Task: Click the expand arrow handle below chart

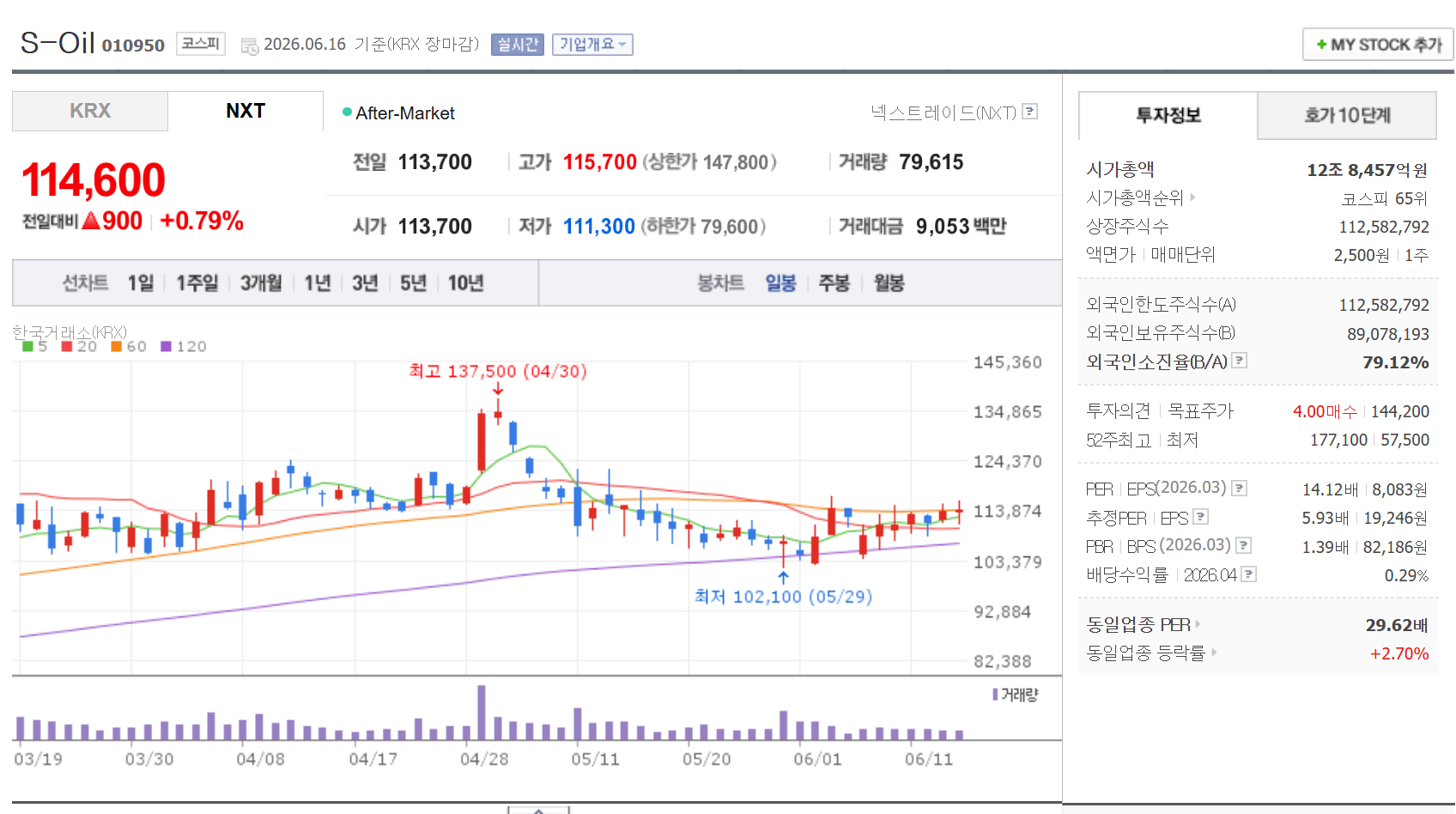Action: click(538, 810)
